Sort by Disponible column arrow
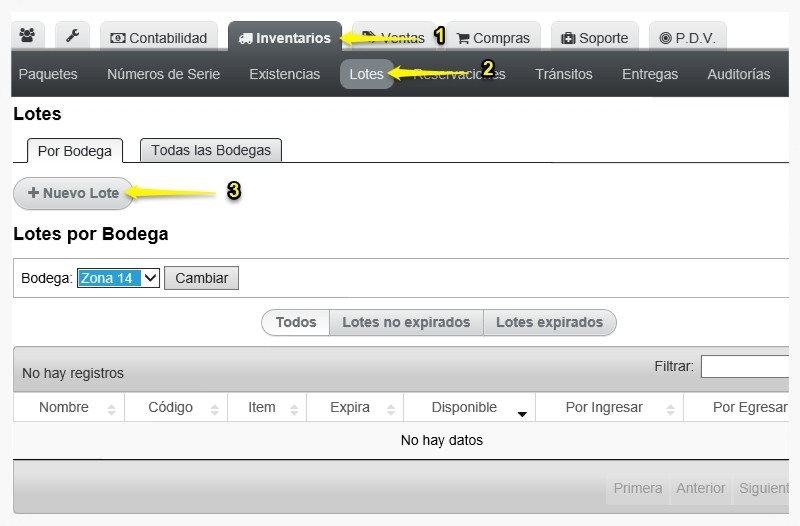Viewport: 800px width, 526px height. [x=522, y=414]
